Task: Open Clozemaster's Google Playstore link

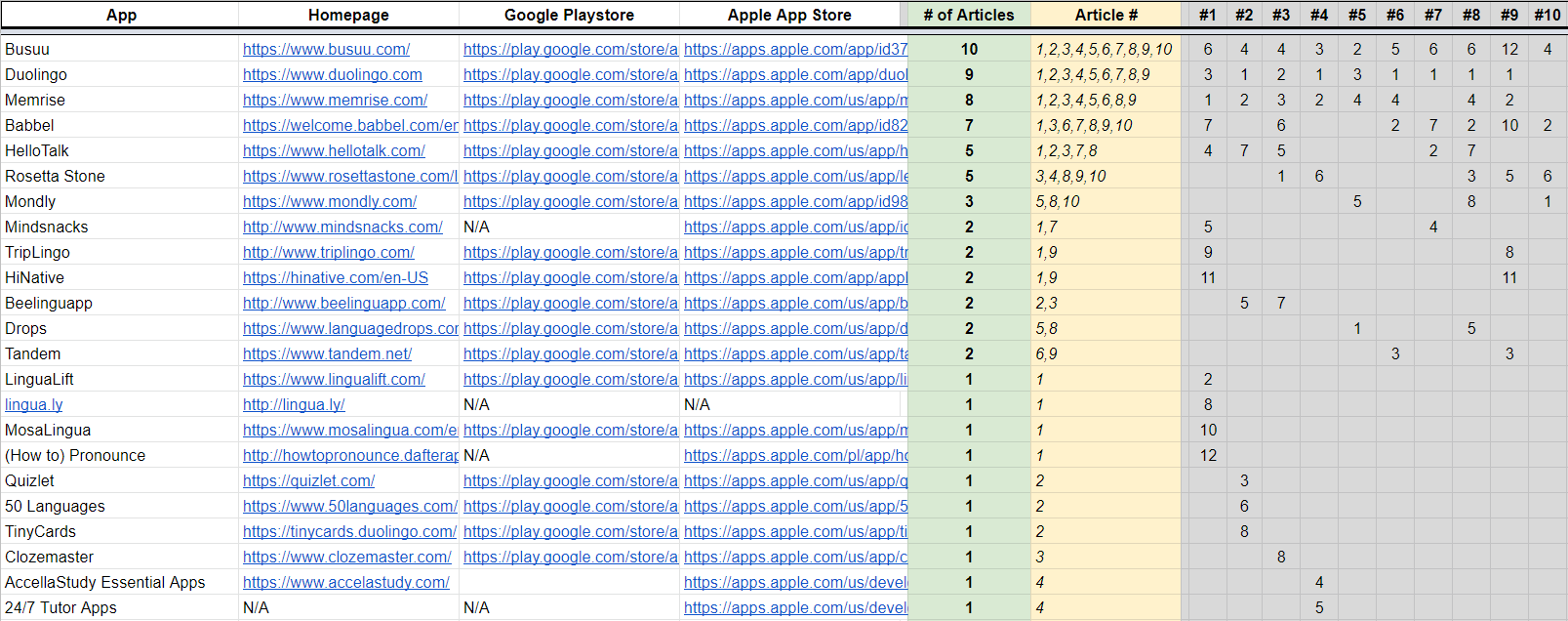Action: (570, 557)
